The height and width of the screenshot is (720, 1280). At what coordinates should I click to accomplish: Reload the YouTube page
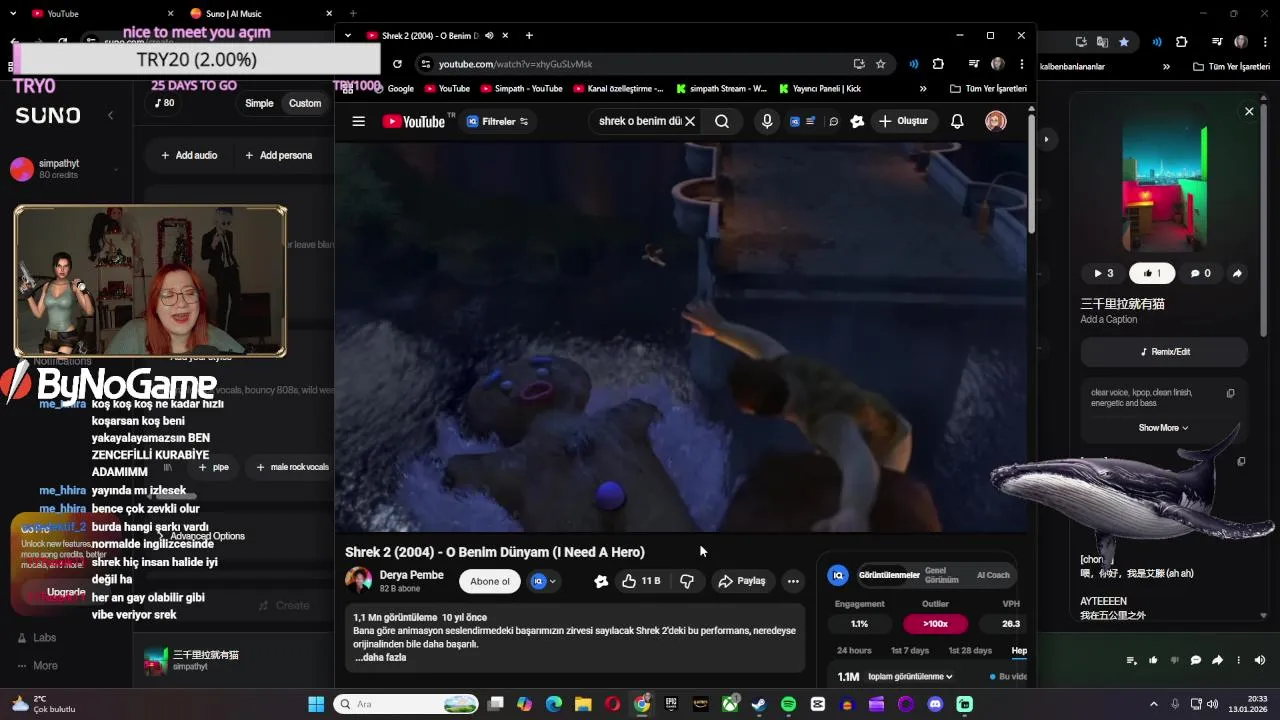click(x=397, y=64)
